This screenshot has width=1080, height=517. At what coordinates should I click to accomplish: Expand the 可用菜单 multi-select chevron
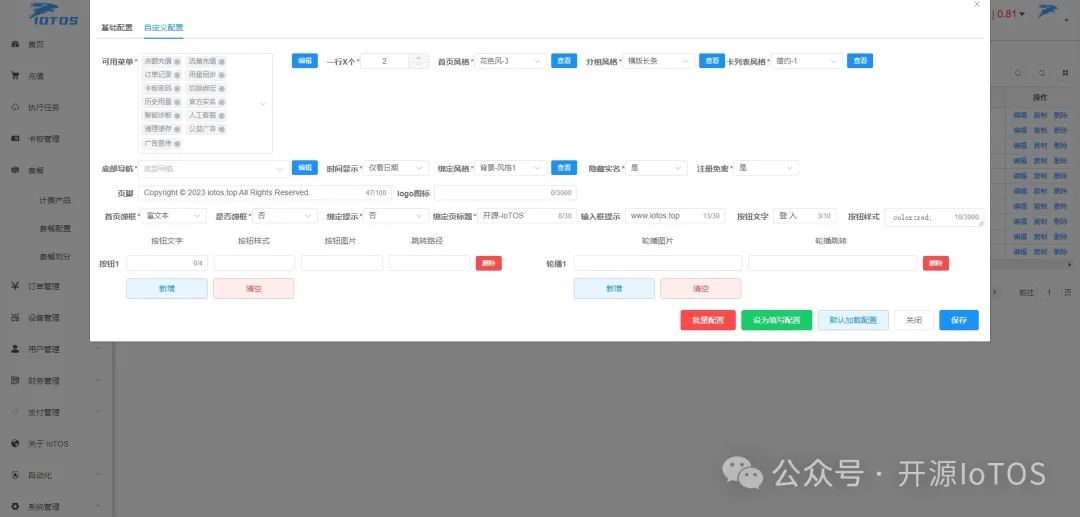pos(262,104)
